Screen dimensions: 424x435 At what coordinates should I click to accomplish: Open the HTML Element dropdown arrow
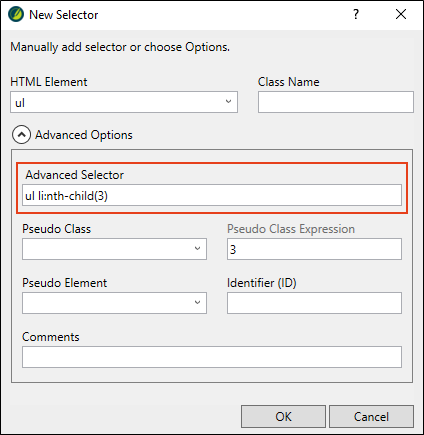(228, 102)
